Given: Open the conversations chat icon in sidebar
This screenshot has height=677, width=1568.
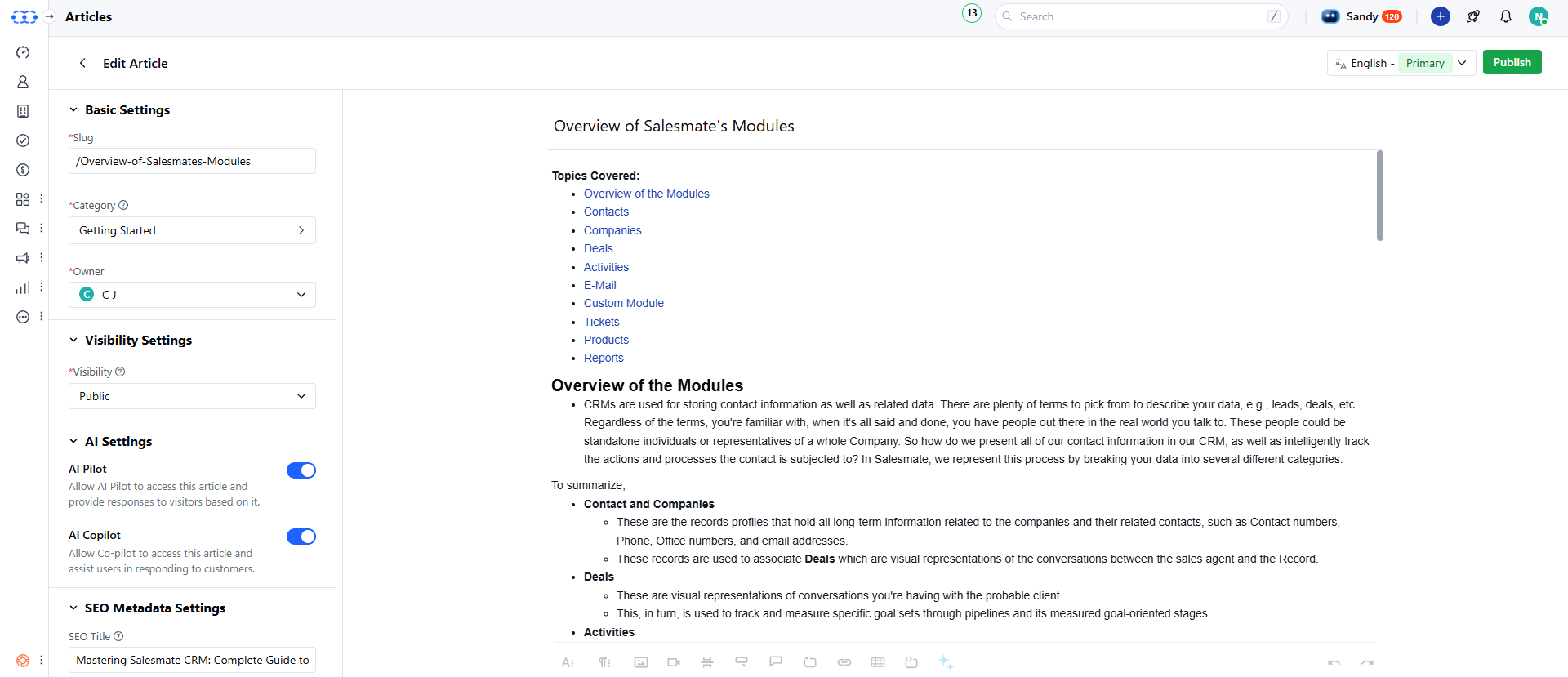Looking at the screenshot, I should [23, 229].
